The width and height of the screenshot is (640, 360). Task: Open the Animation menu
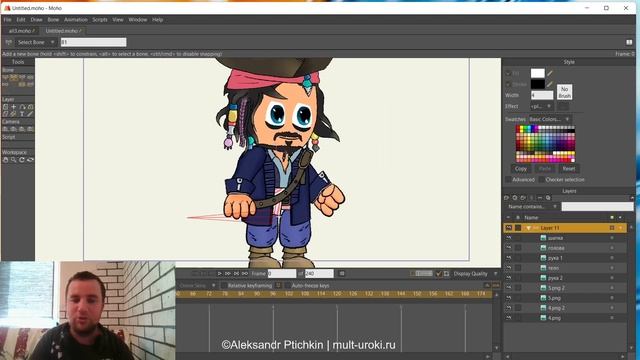pyautogui.click(x=76, y=20)
